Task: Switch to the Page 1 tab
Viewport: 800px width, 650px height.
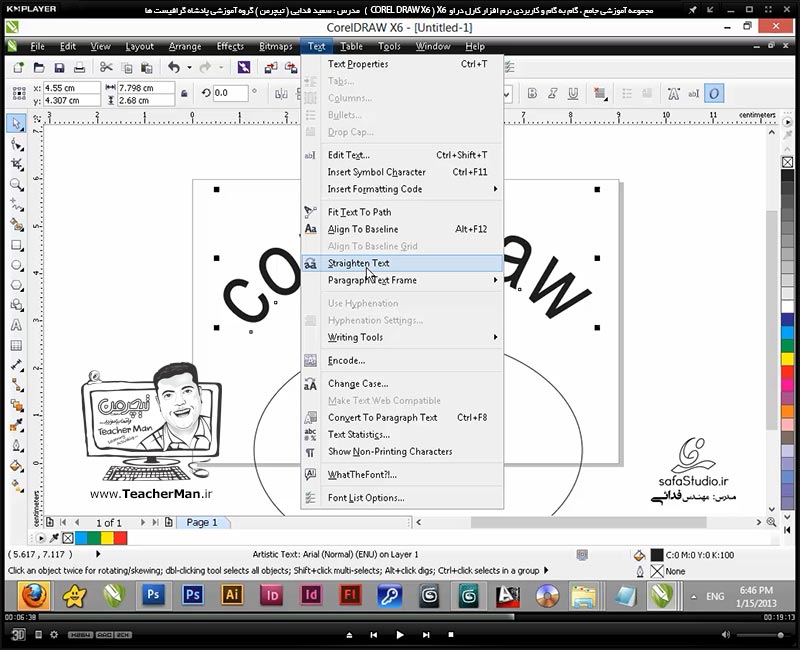Action: (x=203, y=522)
